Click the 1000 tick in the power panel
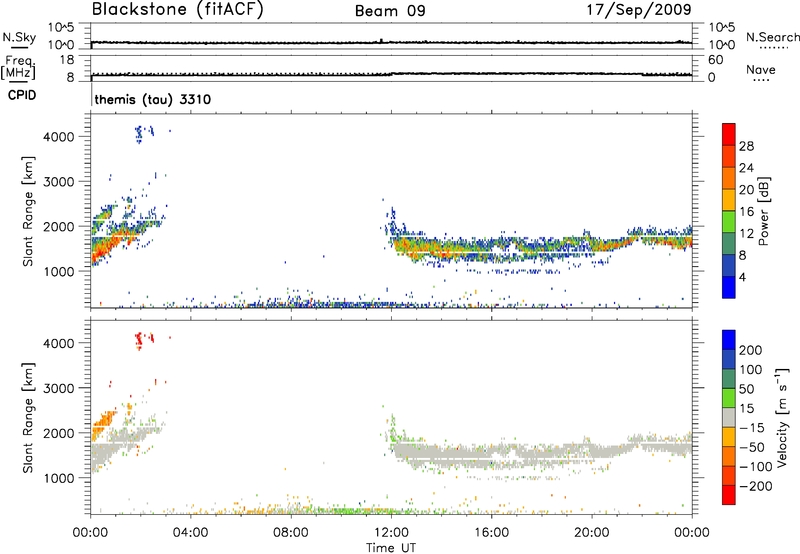 59,271
